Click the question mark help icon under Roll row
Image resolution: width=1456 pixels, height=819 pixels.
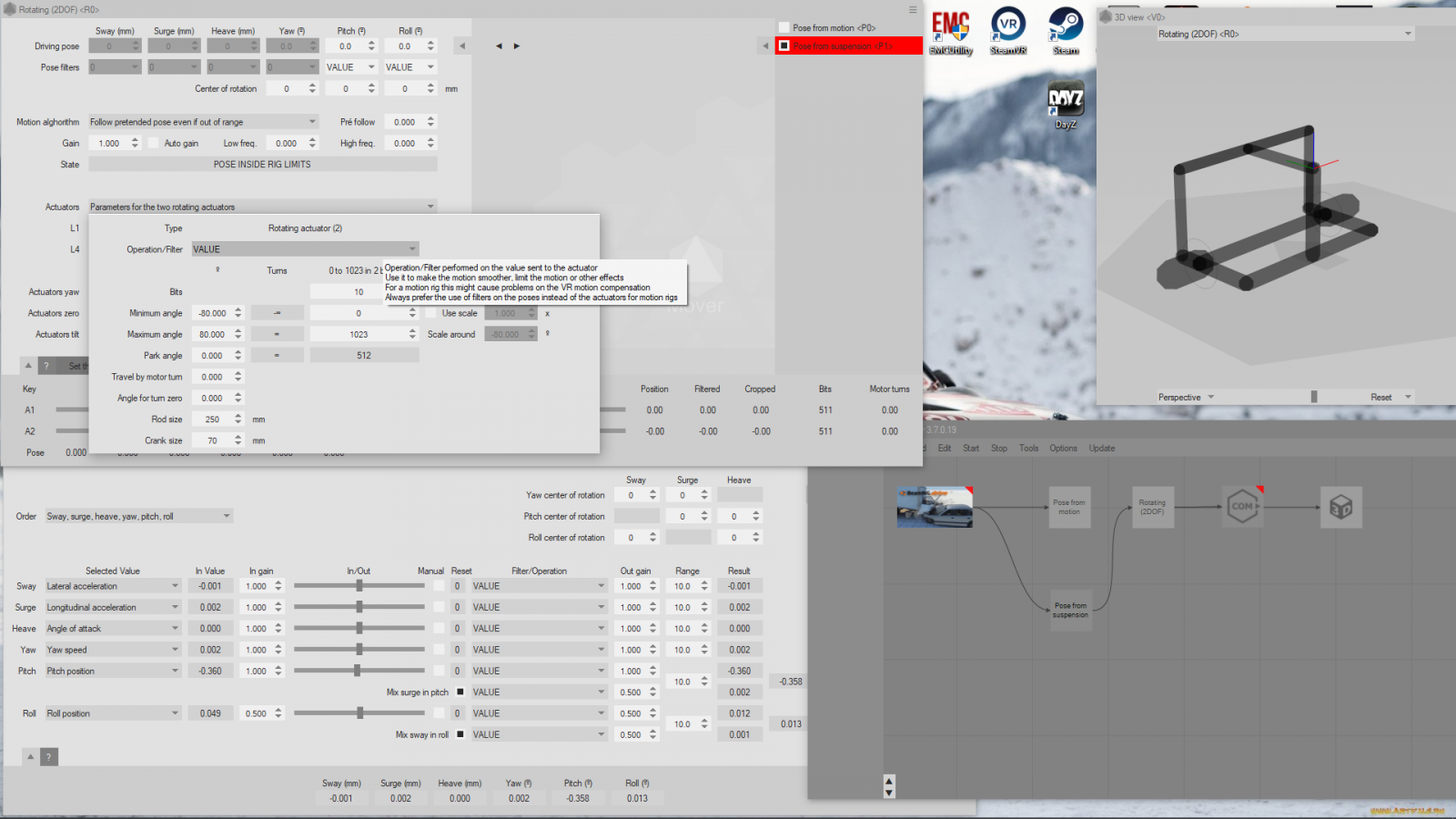49,756
